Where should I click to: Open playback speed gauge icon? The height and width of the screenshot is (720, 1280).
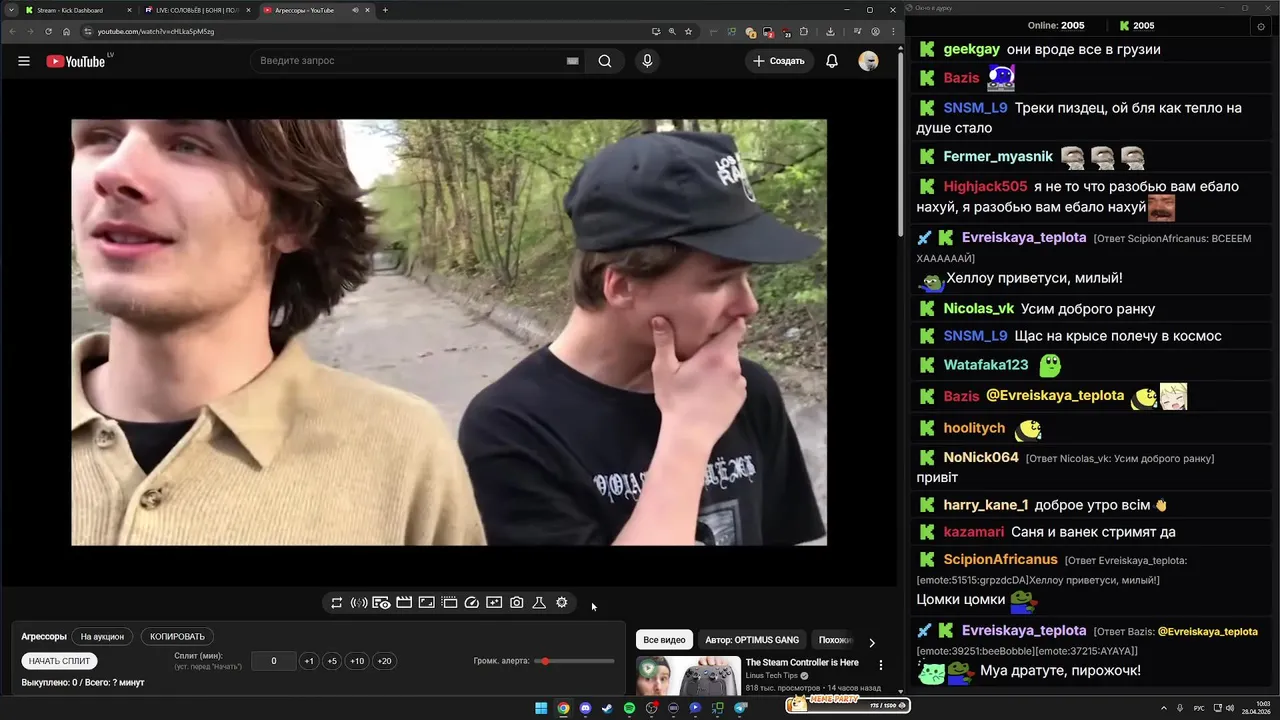coord(472,603)
